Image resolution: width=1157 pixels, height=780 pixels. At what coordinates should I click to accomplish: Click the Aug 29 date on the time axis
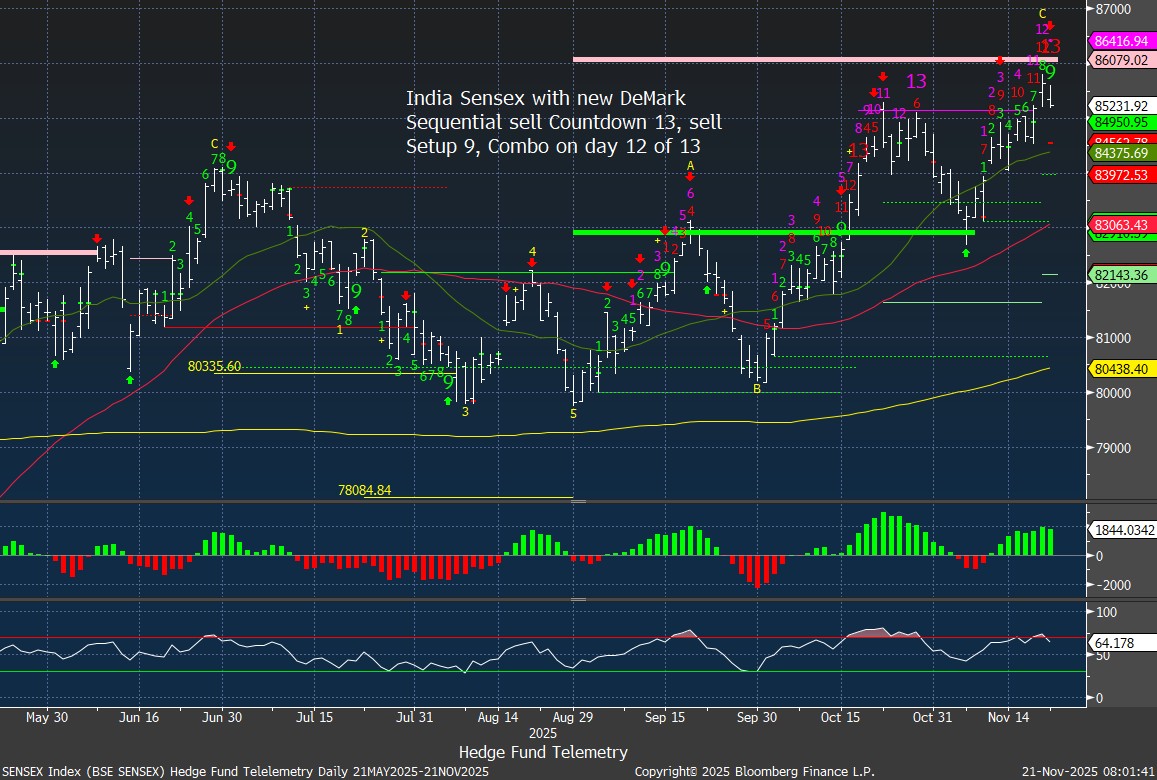tap(573, 717)
